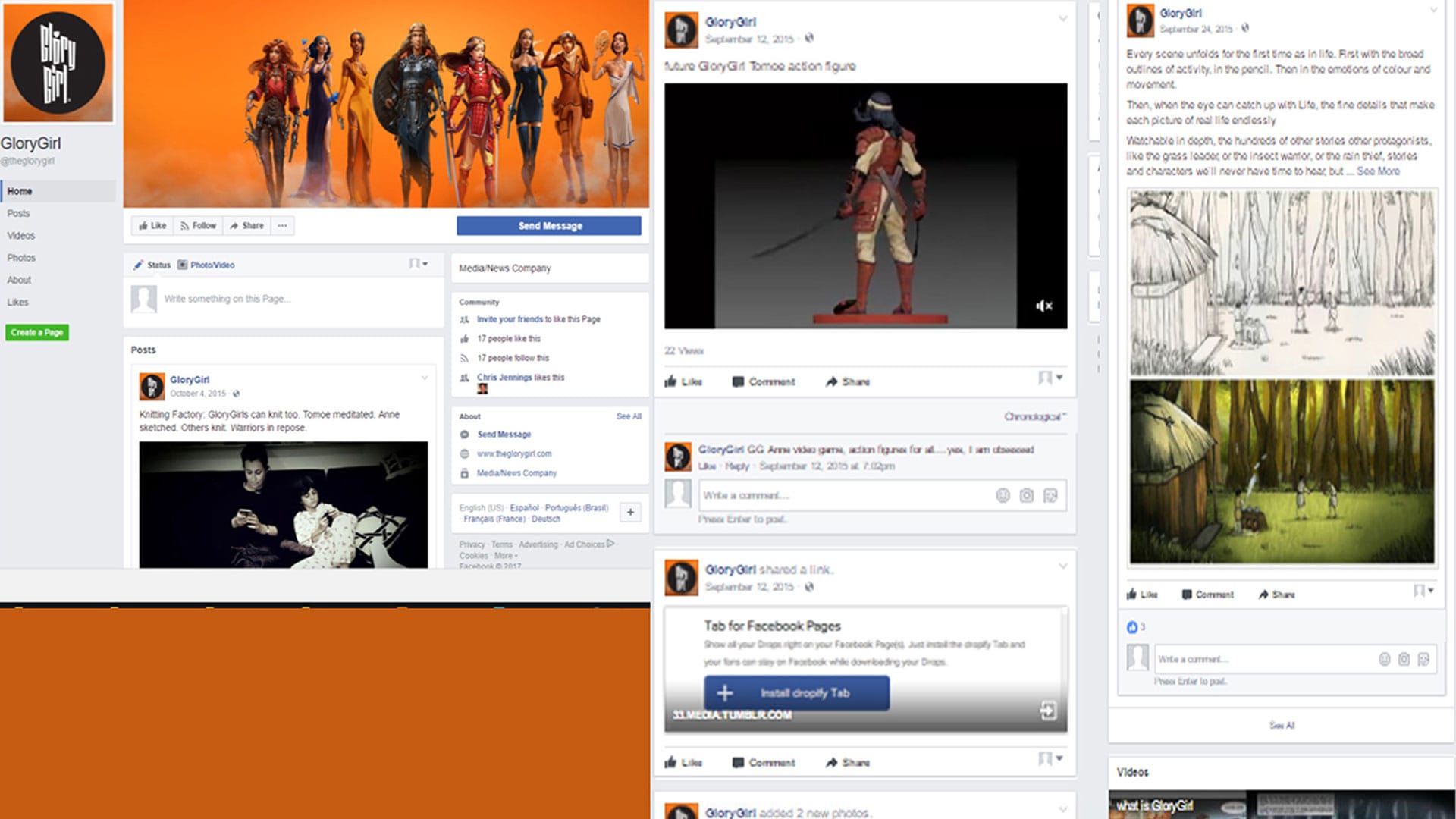Image resolution: width=1456 pixels, height=819 pixels.
Task: Open the Videos tab in sidebar
Action: (x=21, y=236)
